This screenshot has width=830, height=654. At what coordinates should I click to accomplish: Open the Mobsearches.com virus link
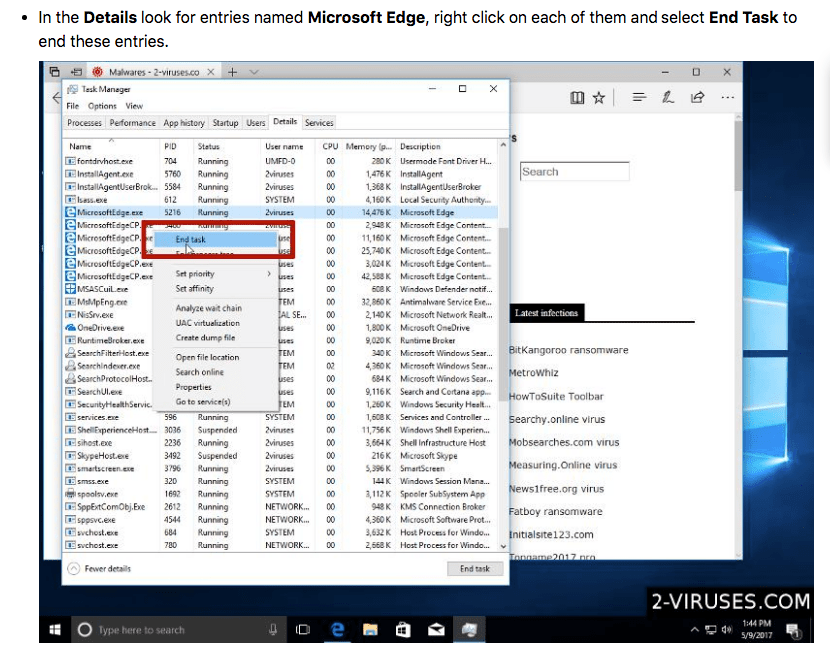(564, 442)
